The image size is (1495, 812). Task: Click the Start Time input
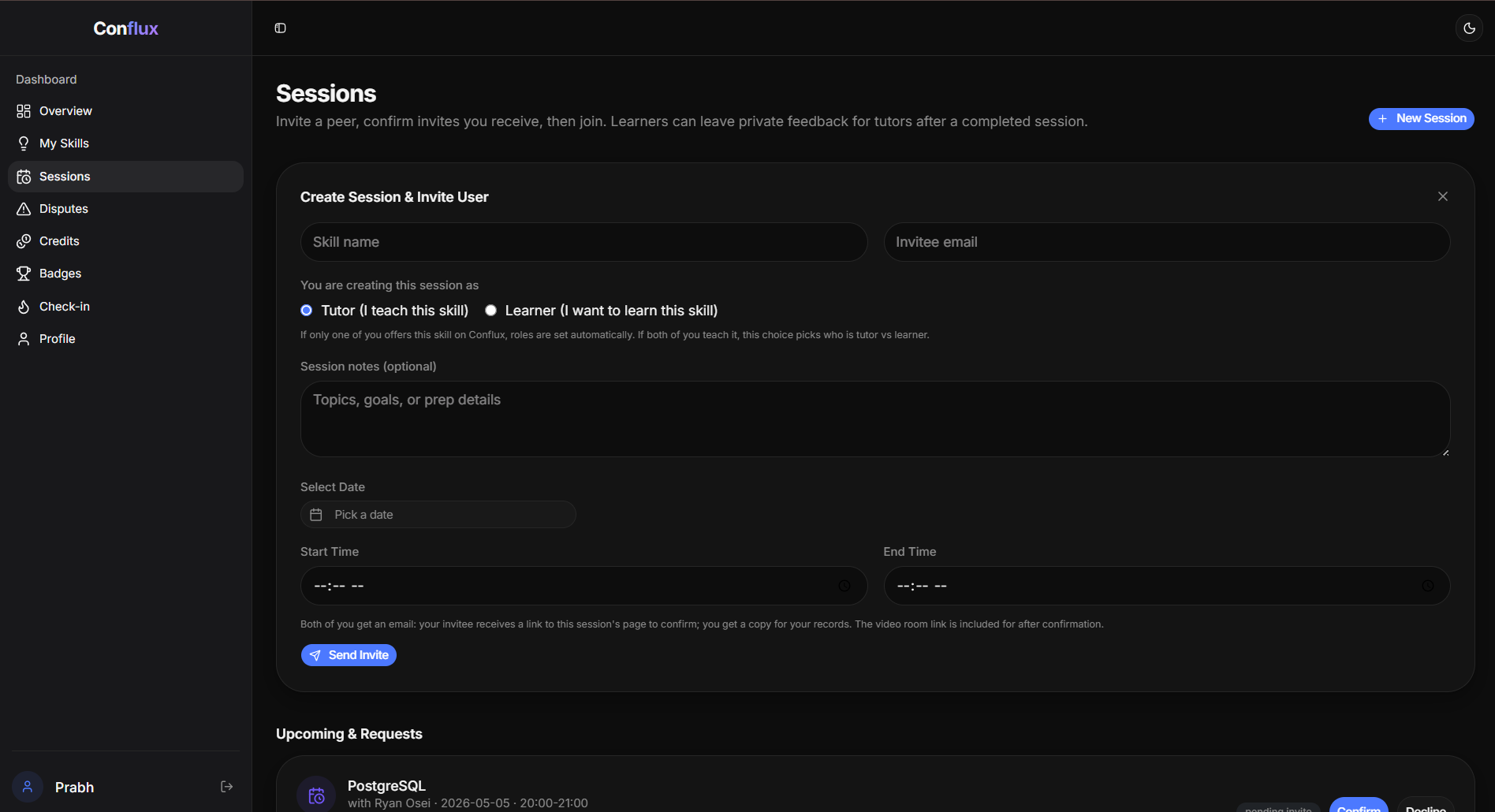583,586
